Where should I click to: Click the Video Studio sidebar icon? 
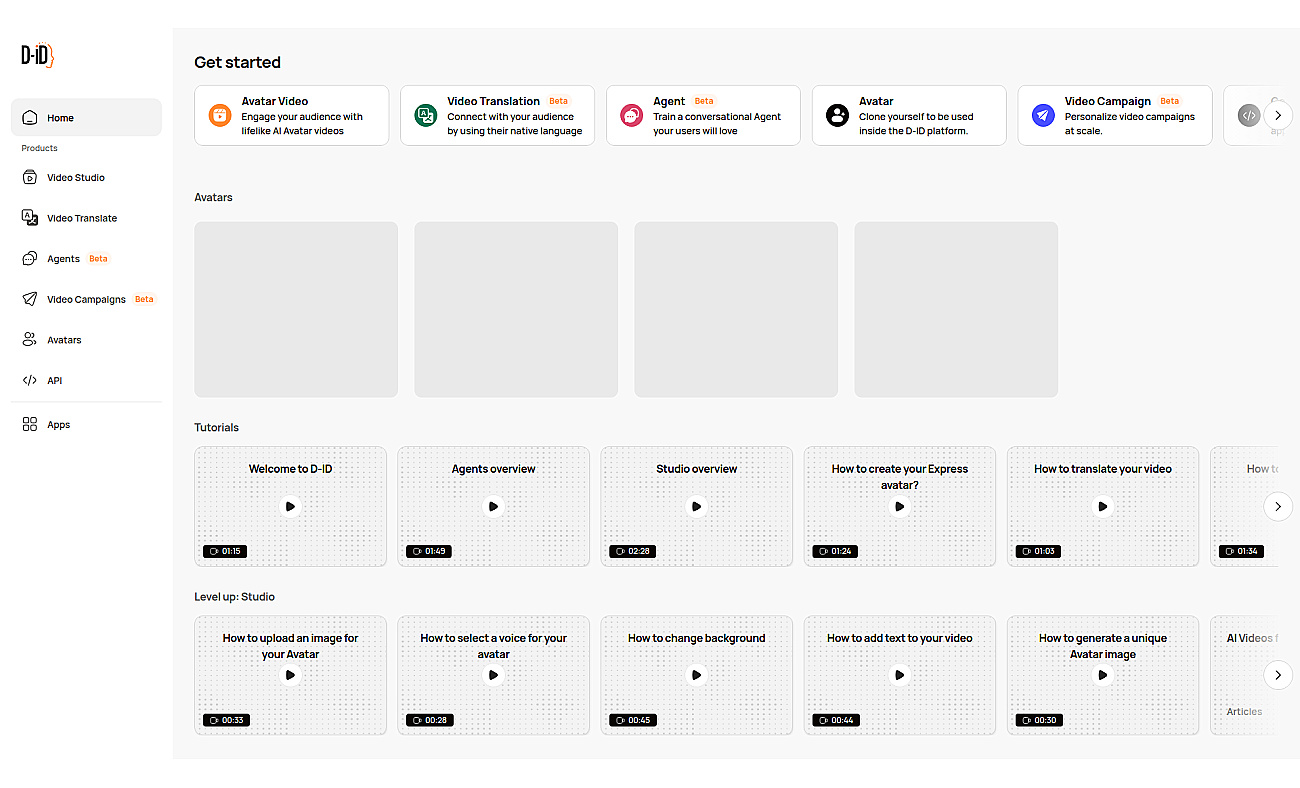tap(30, 177)
